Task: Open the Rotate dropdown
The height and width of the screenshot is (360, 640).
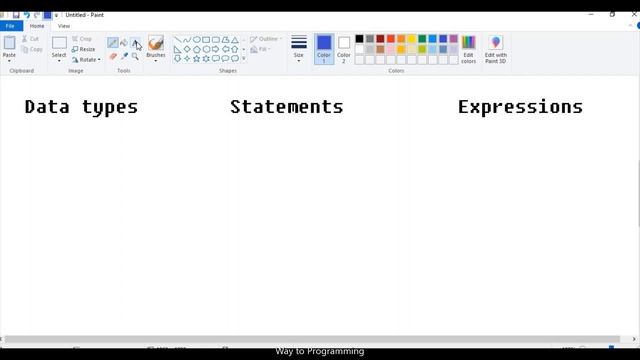Action: 86,60
